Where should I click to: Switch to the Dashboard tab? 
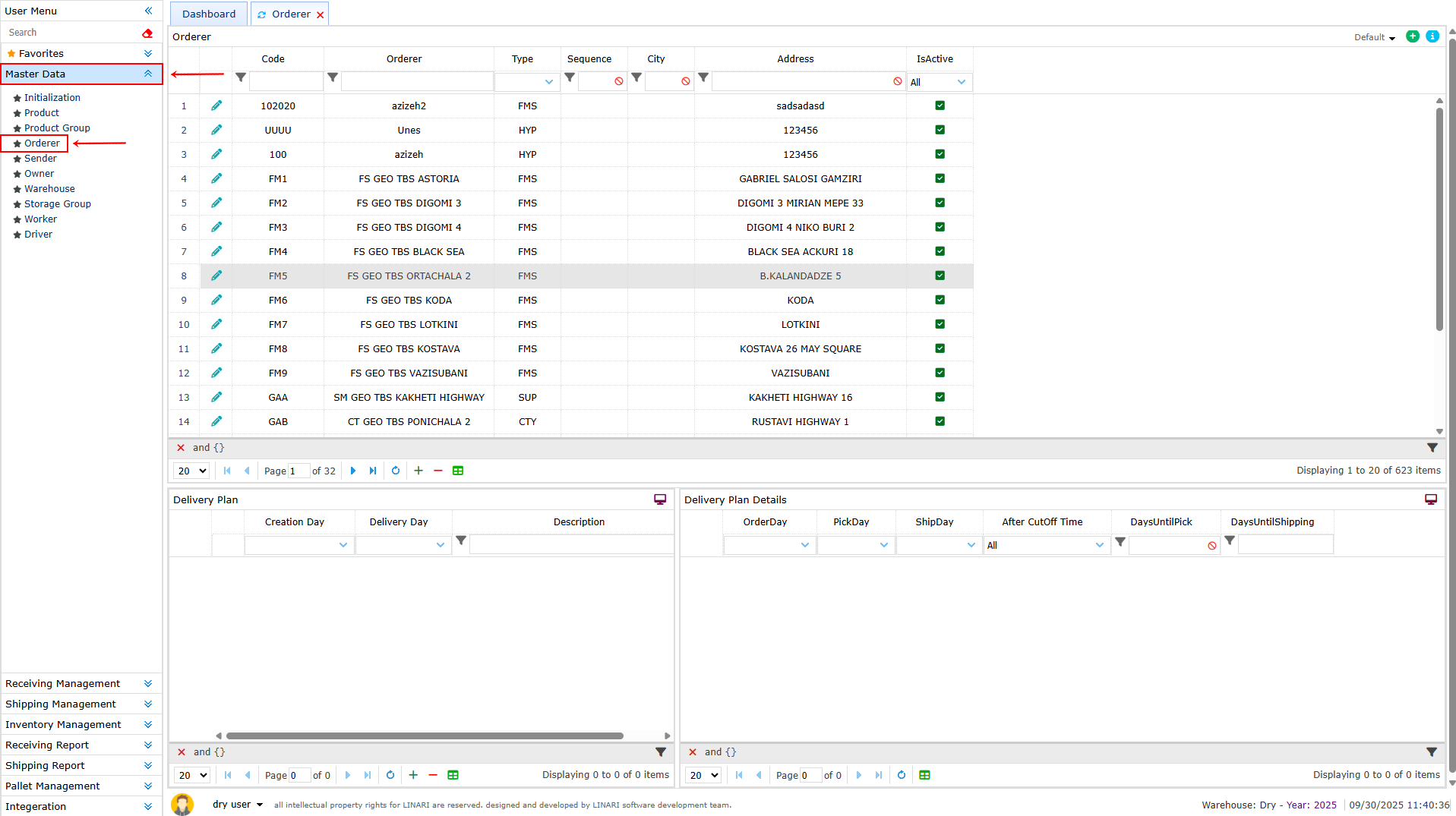click(209, 14)
